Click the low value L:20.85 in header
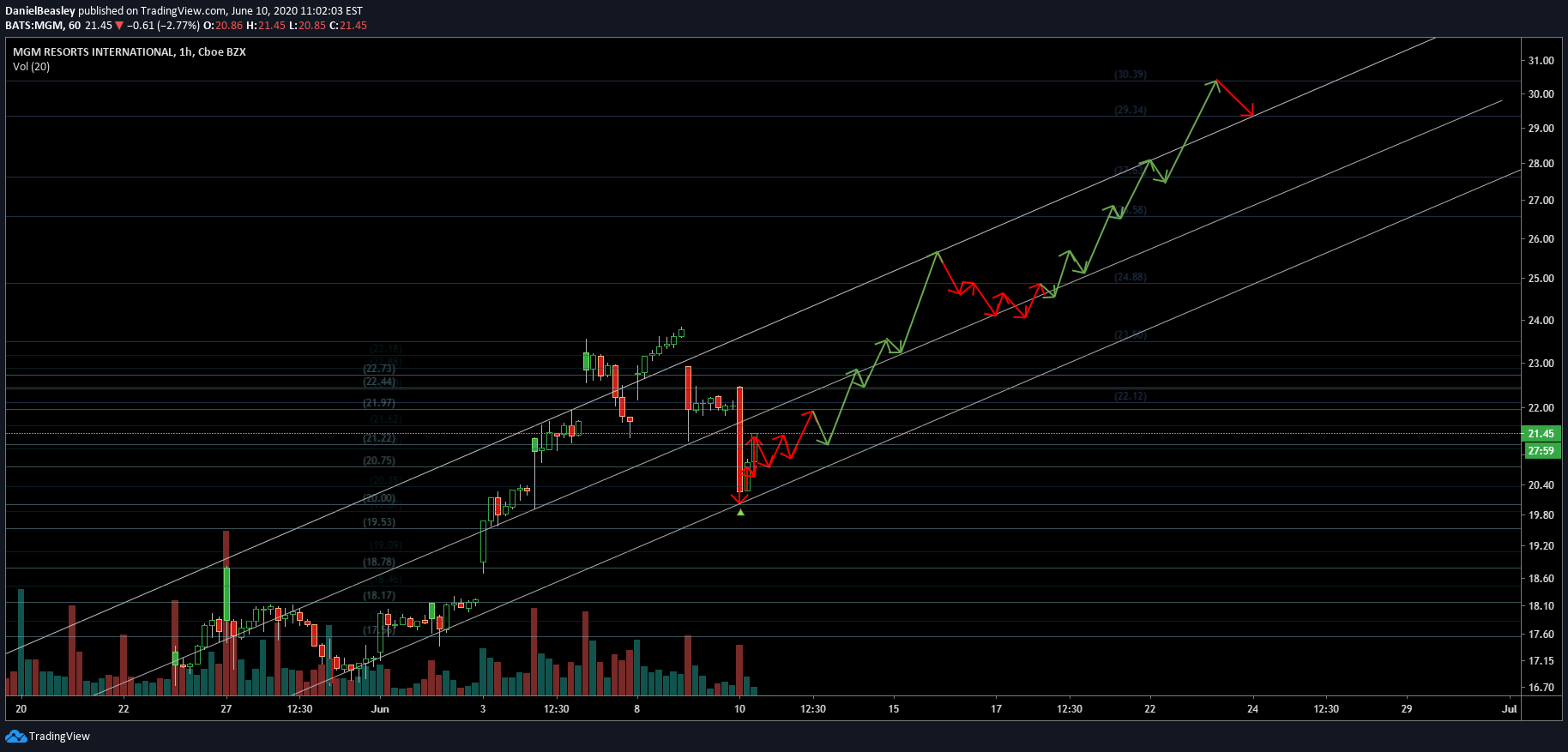This screenshot has height=752, width=1568. pos(307,26)
